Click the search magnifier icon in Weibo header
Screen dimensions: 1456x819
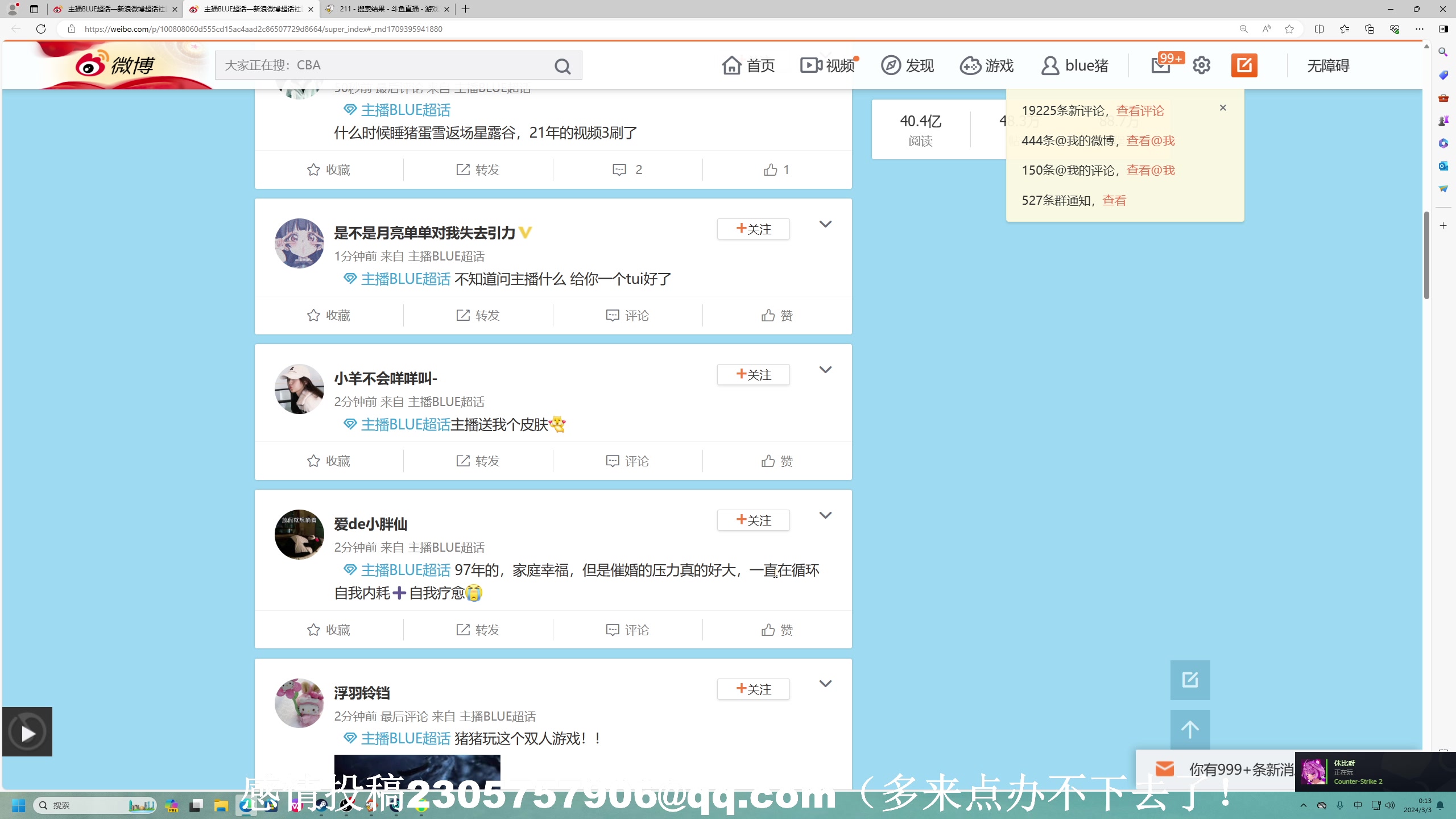tap(562, 66)
